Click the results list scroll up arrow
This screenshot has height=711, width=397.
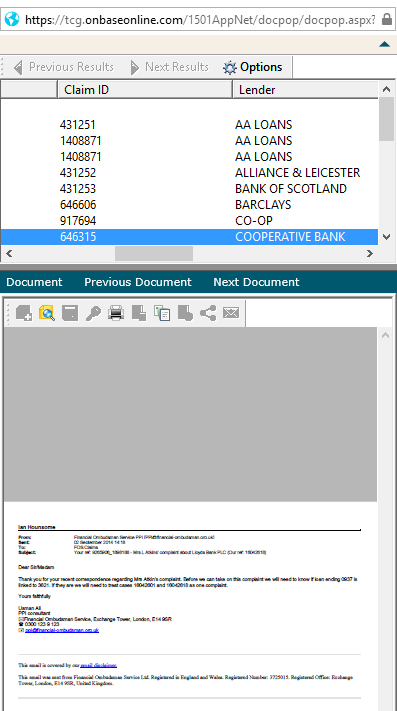click(x=387, y=89)
